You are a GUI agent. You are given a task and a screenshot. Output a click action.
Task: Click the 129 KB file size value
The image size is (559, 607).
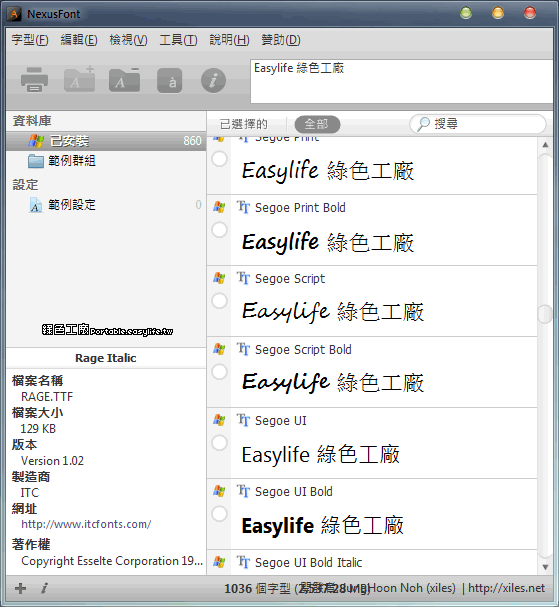pyautogui.click(x=38, y=429)
